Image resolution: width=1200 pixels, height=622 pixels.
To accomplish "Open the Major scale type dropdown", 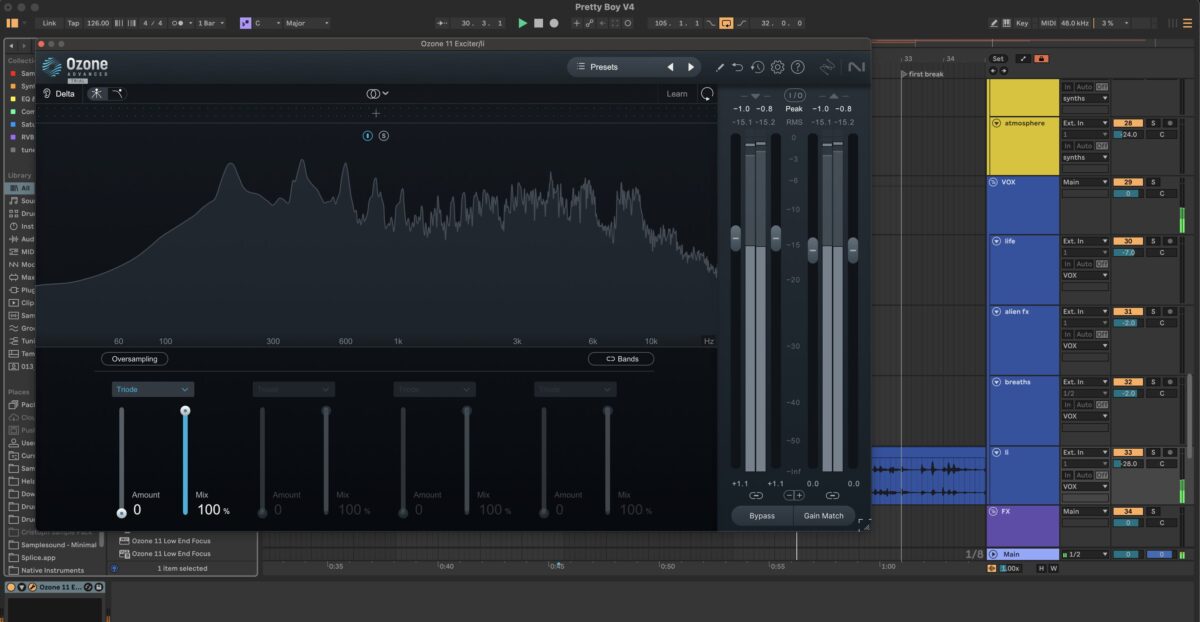I will (307, 23).
